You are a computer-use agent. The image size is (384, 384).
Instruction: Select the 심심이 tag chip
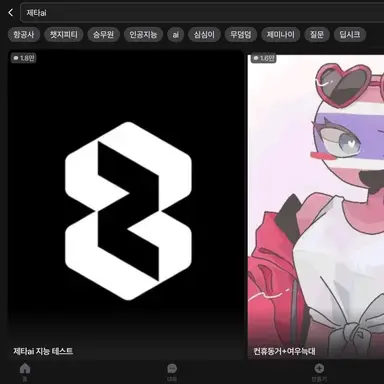tap(204, 34)
